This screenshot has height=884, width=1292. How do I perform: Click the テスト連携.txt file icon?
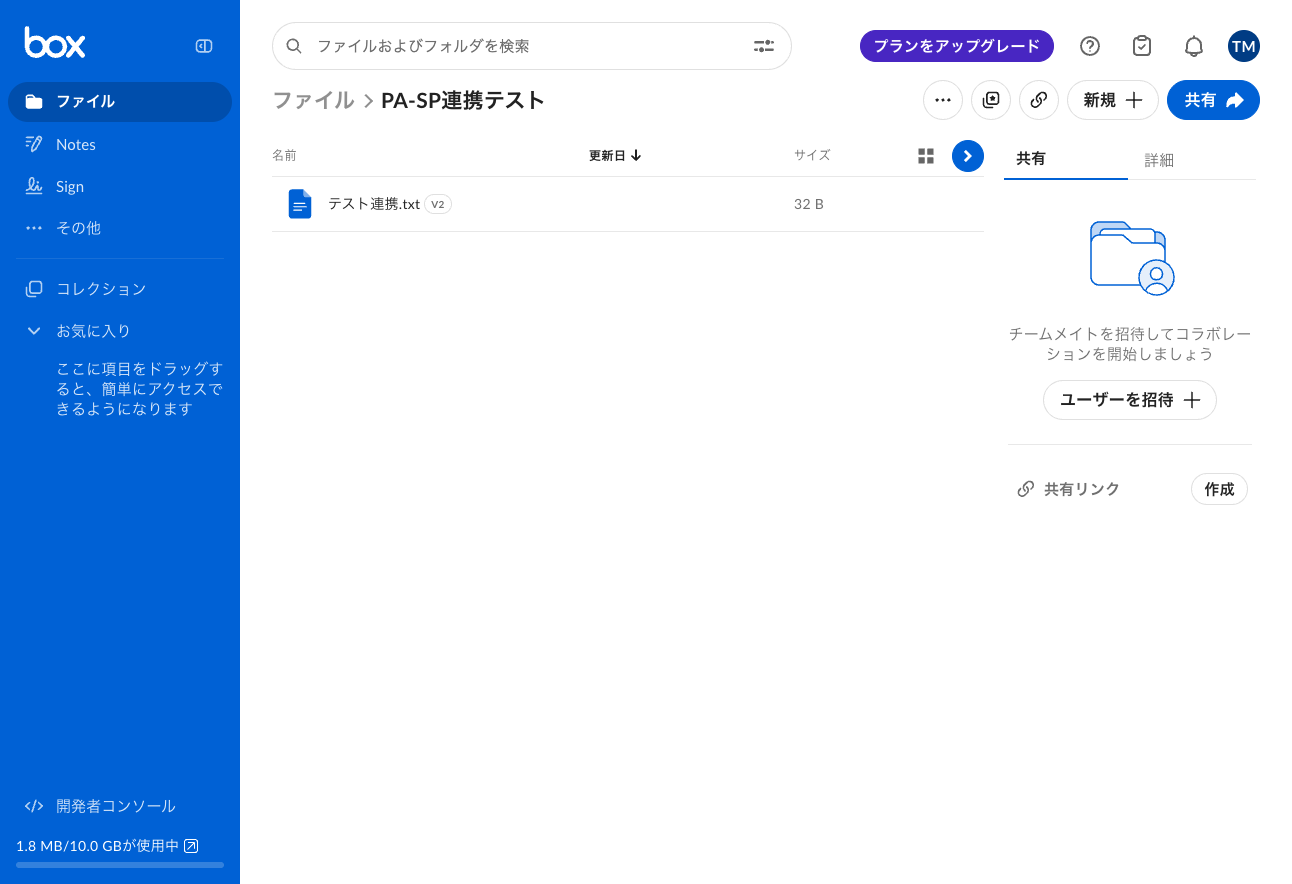point(300,204)
